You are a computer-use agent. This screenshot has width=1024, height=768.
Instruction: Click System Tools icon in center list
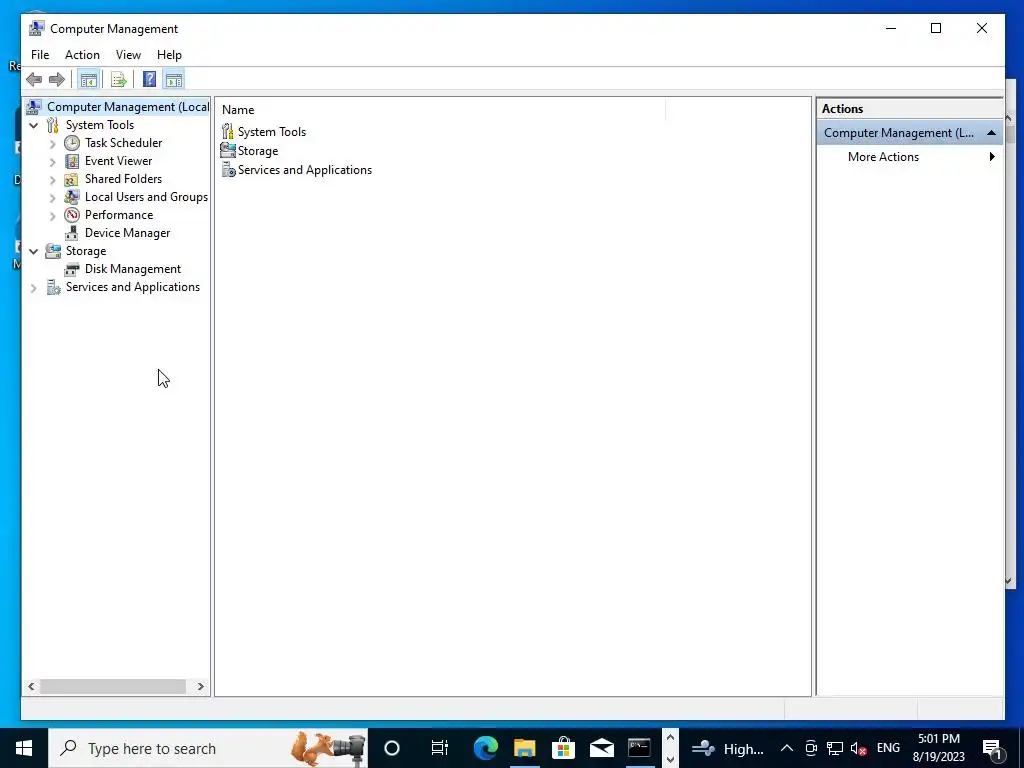coord(227,131)
